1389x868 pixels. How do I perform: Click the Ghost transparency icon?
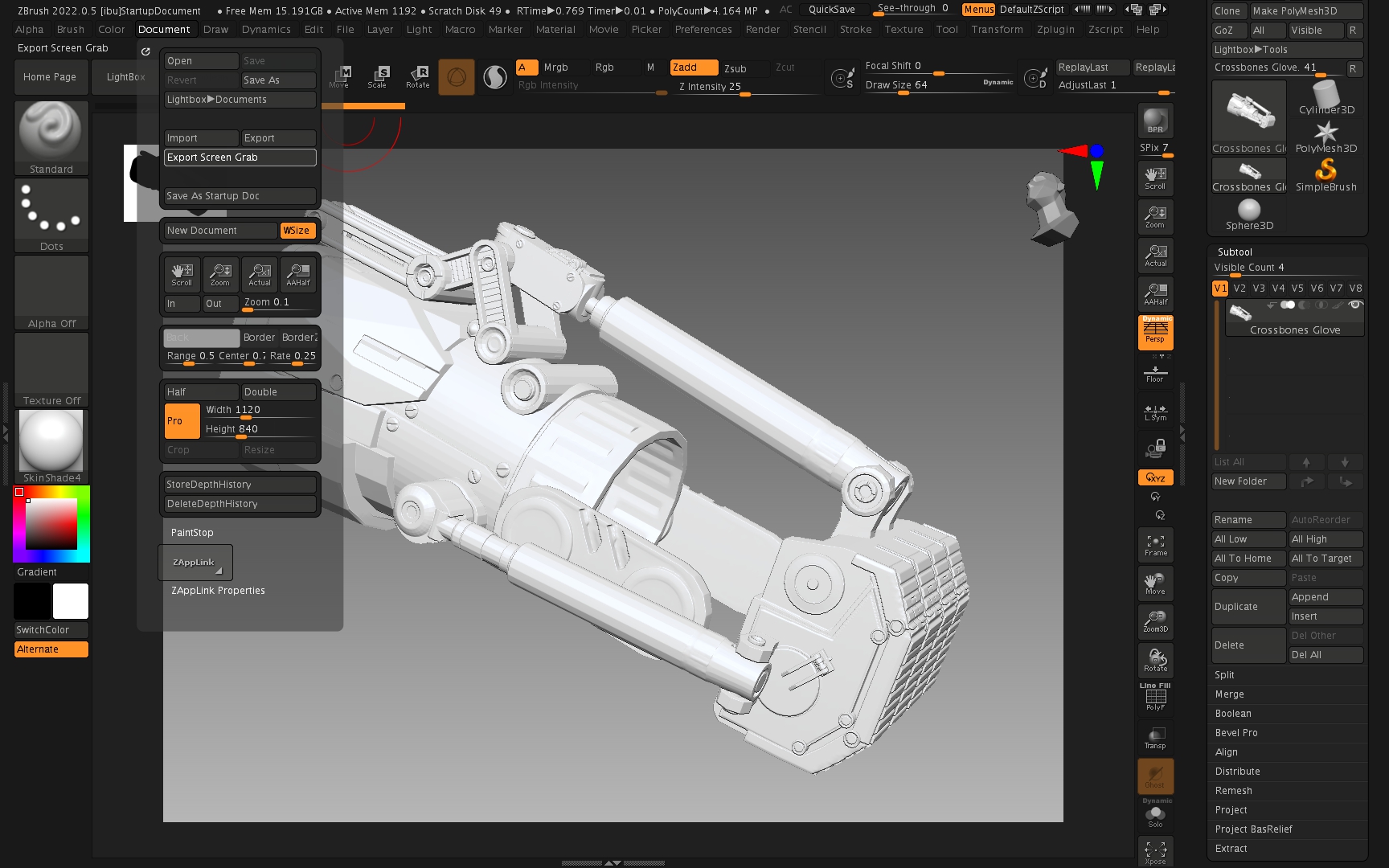(1155, 777)
